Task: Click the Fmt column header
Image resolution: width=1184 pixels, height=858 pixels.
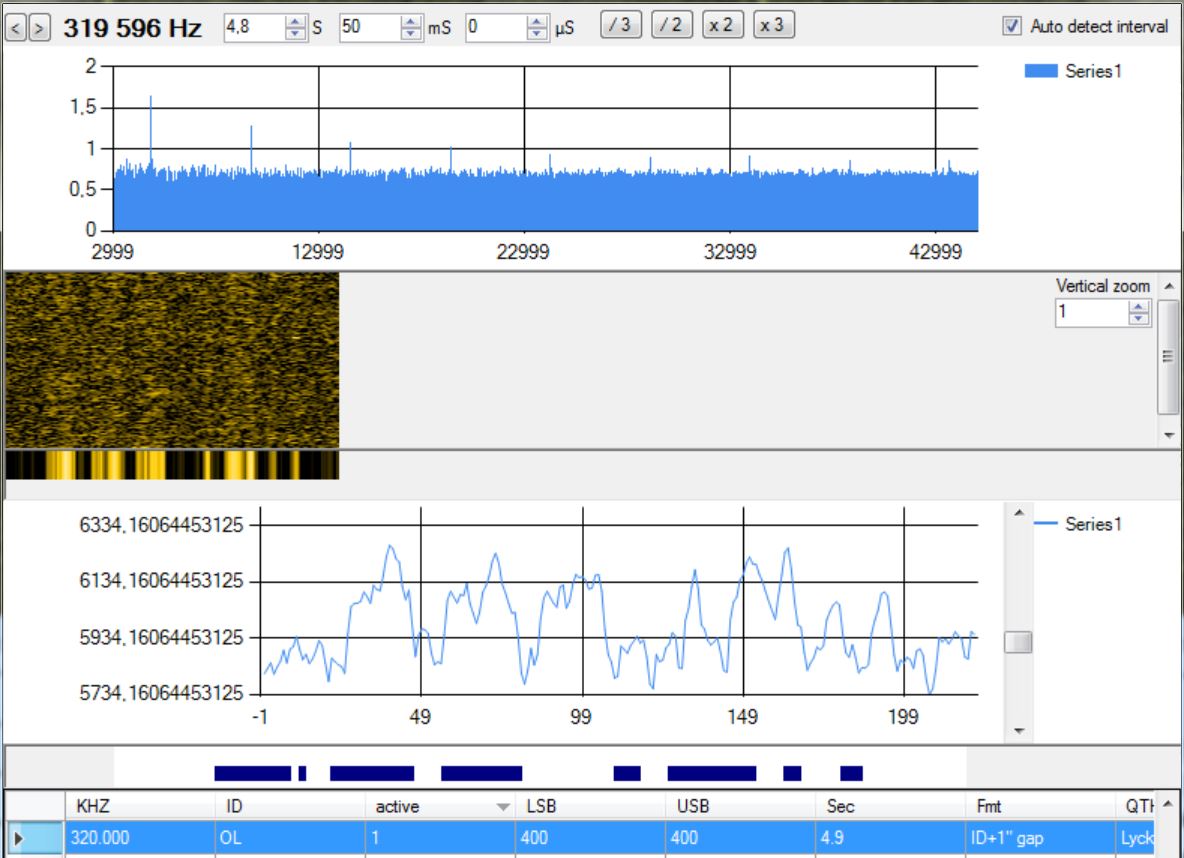Action: point(1040,806)
